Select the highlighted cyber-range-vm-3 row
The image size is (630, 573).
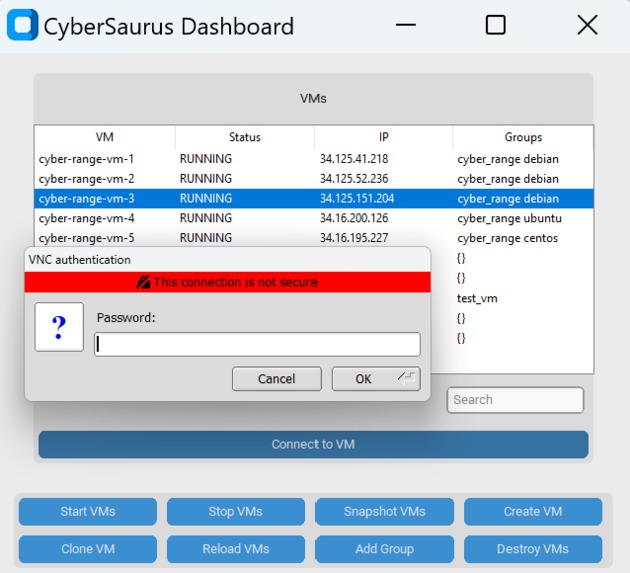point(314,199)
